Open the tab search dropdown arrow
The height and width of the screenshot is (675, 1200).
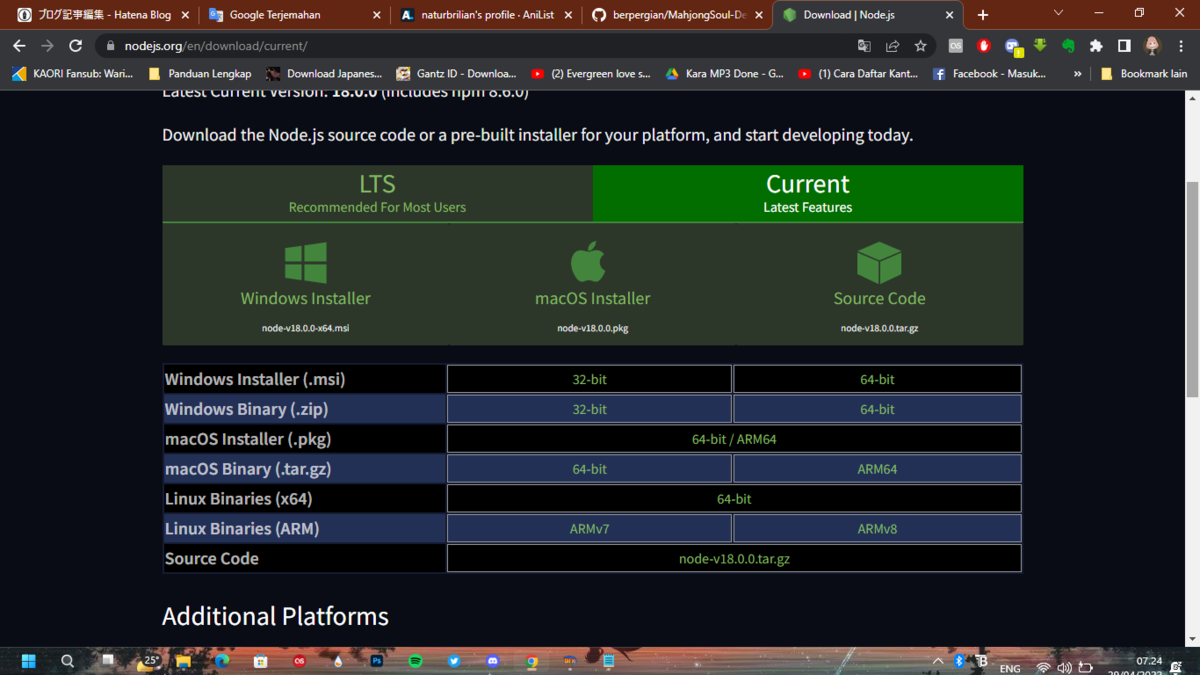pos(1058,14)
